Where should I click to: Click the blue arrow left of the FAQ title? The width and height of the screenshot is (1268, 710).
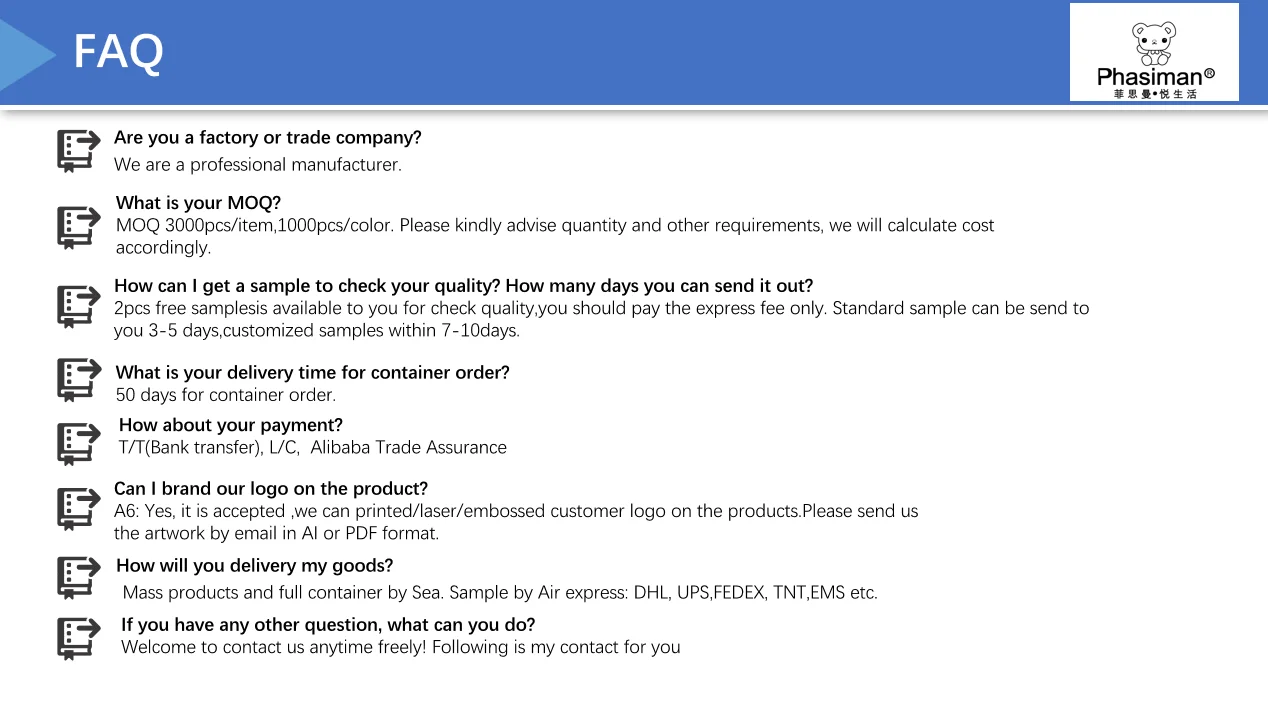pos(25,55)
